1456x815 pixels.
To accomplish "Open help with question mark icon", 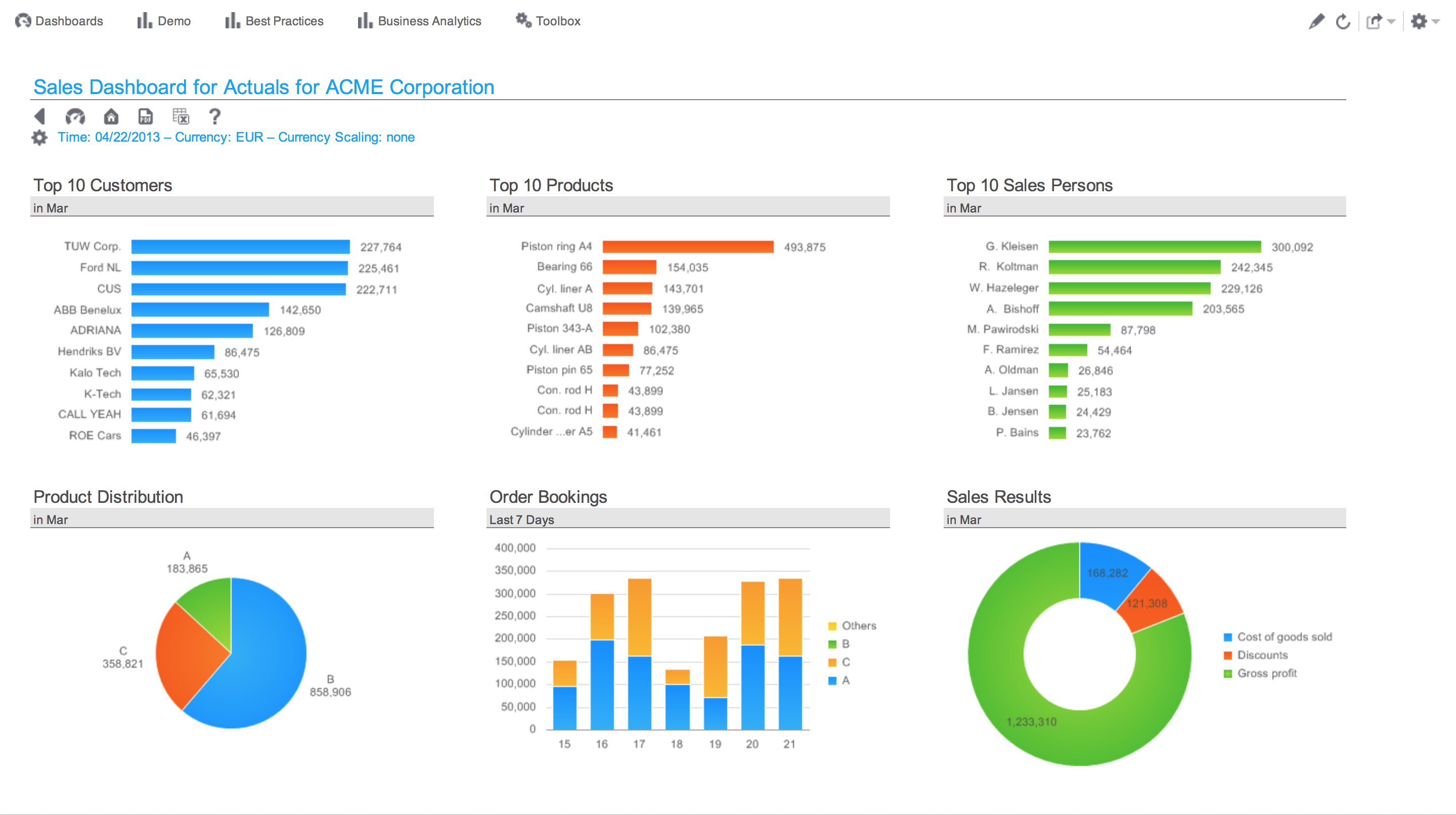I will coord(215,116).
